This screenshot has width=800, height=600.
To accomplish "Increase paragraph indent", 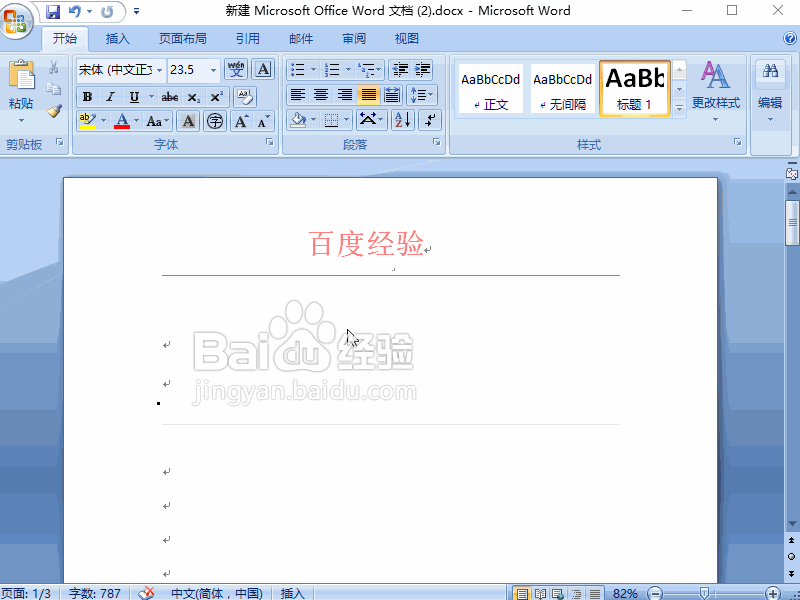I will (422, 69).
